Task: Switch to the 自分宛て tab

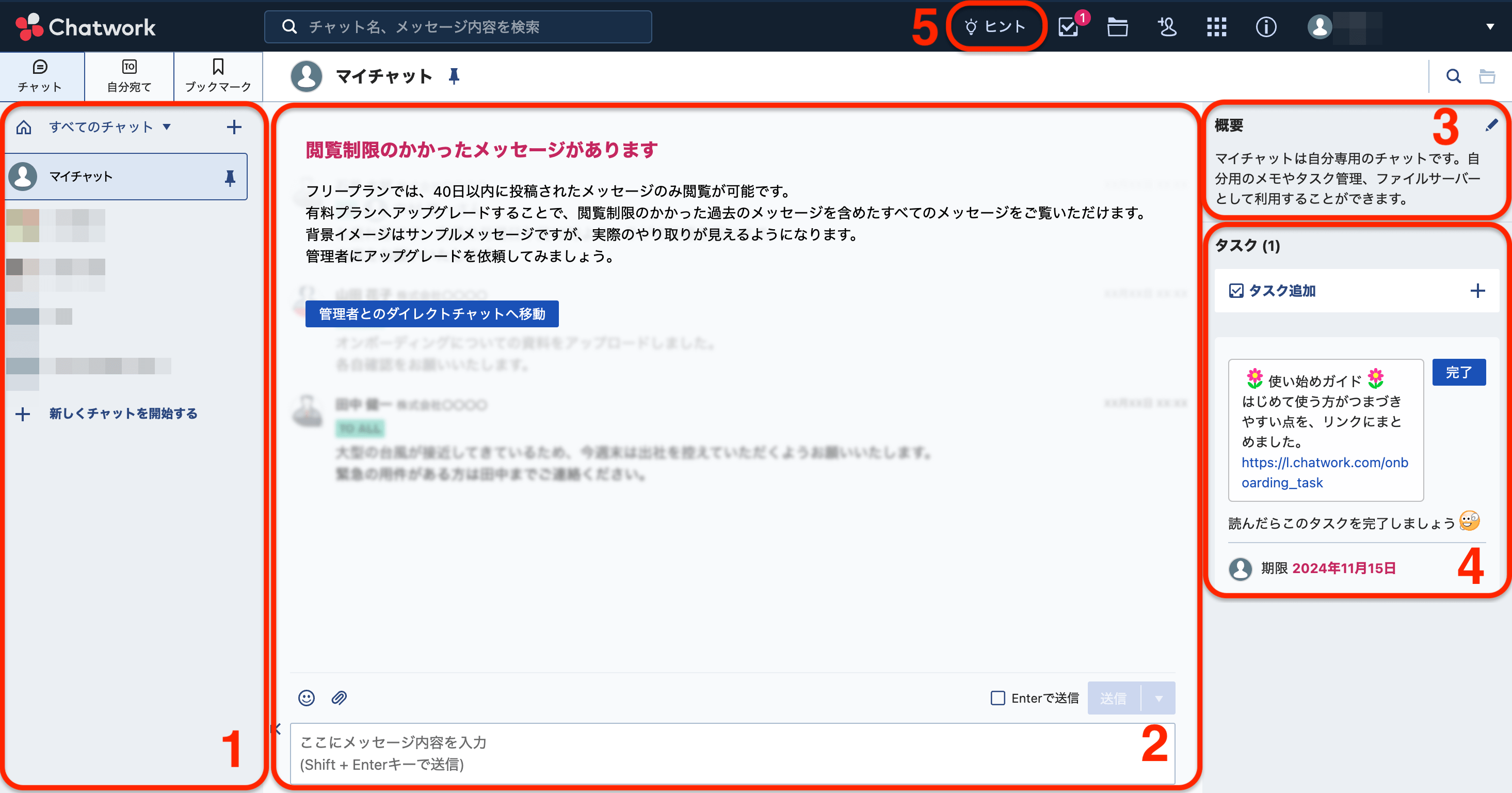Action: click(x=129, y=76)
